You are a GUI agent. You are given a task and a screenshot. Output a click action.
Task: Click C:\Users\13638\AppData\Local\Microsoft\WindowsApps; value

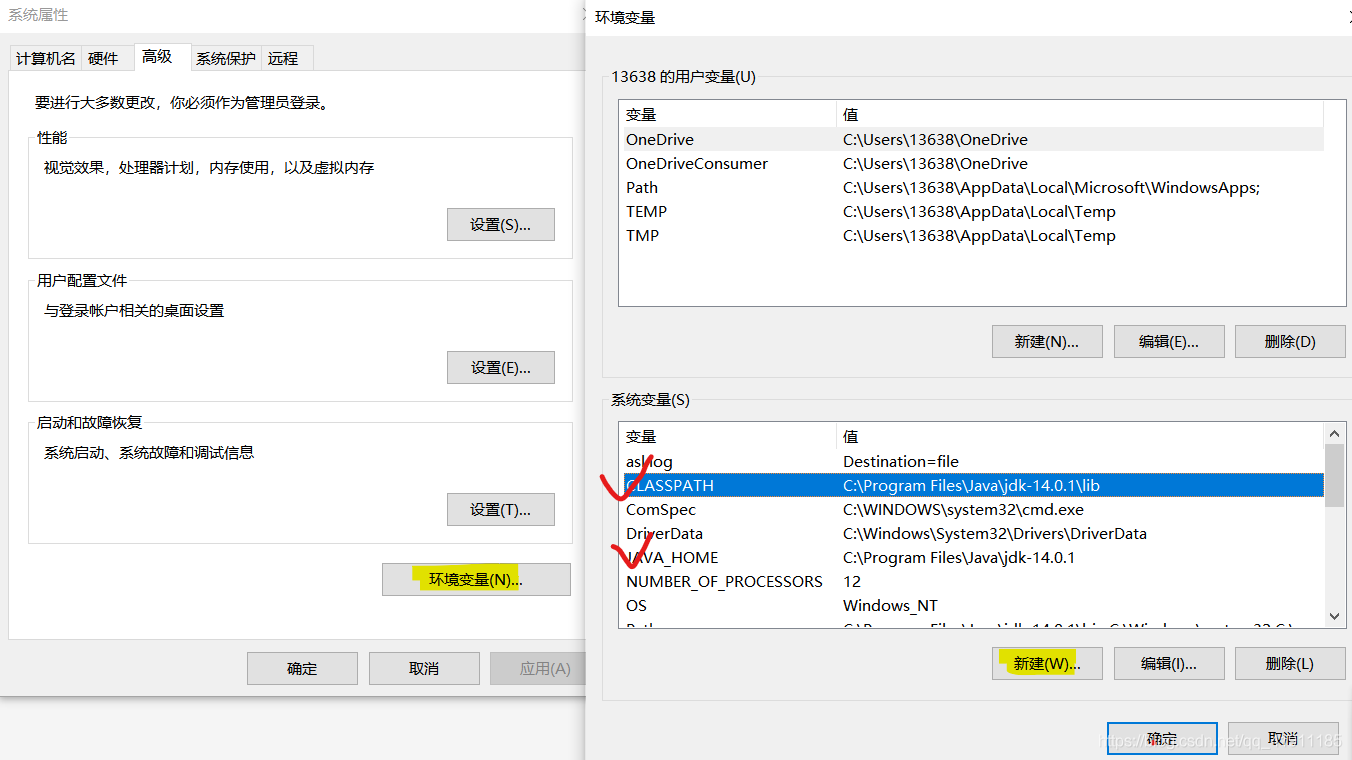pyautogui.click(x=1051, y=187)
